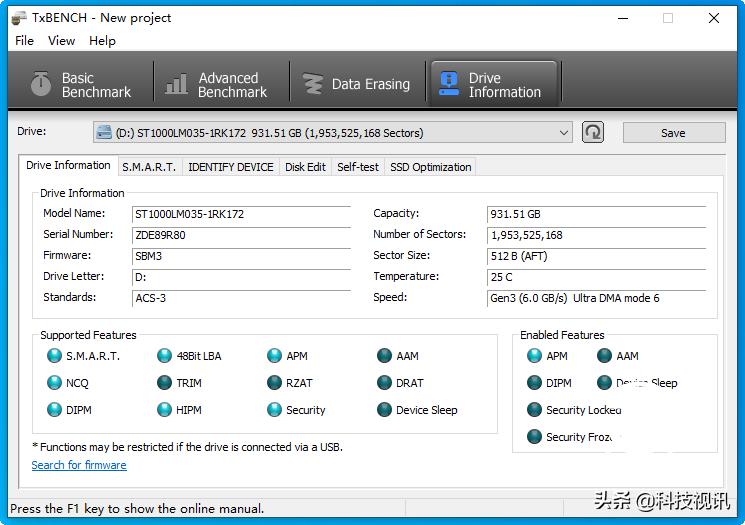
Task: Switch to the SSD Optimization tab
Action: pyautogui.click(x=430, y=167)
